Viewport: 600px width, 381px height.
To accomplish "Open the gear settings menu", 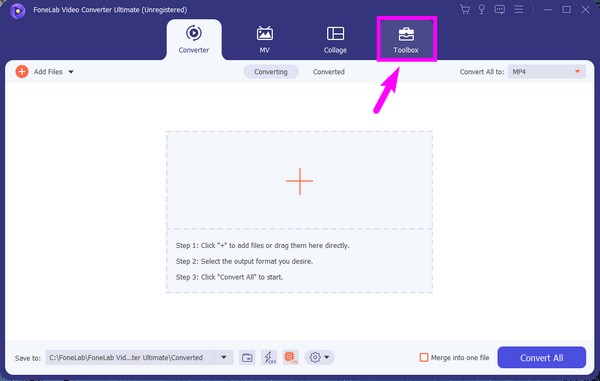I will coord(320,358).
